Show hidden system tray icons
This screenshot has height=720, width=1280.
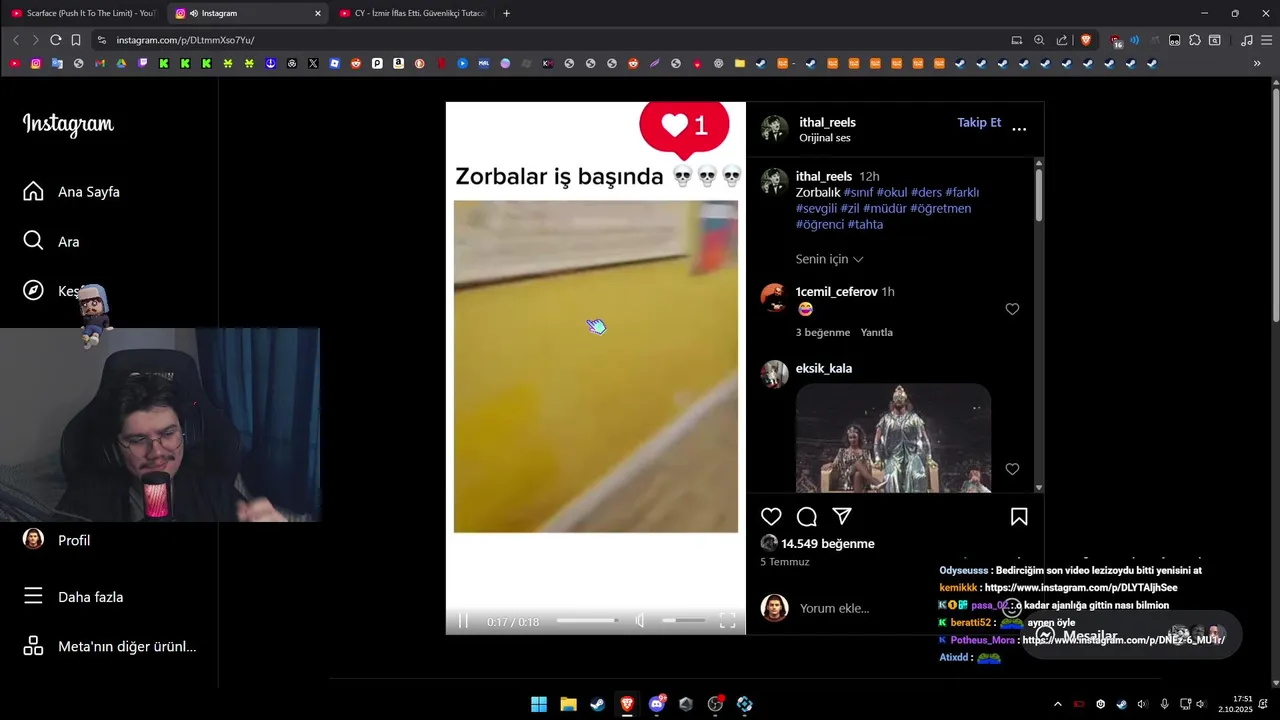1057,704
